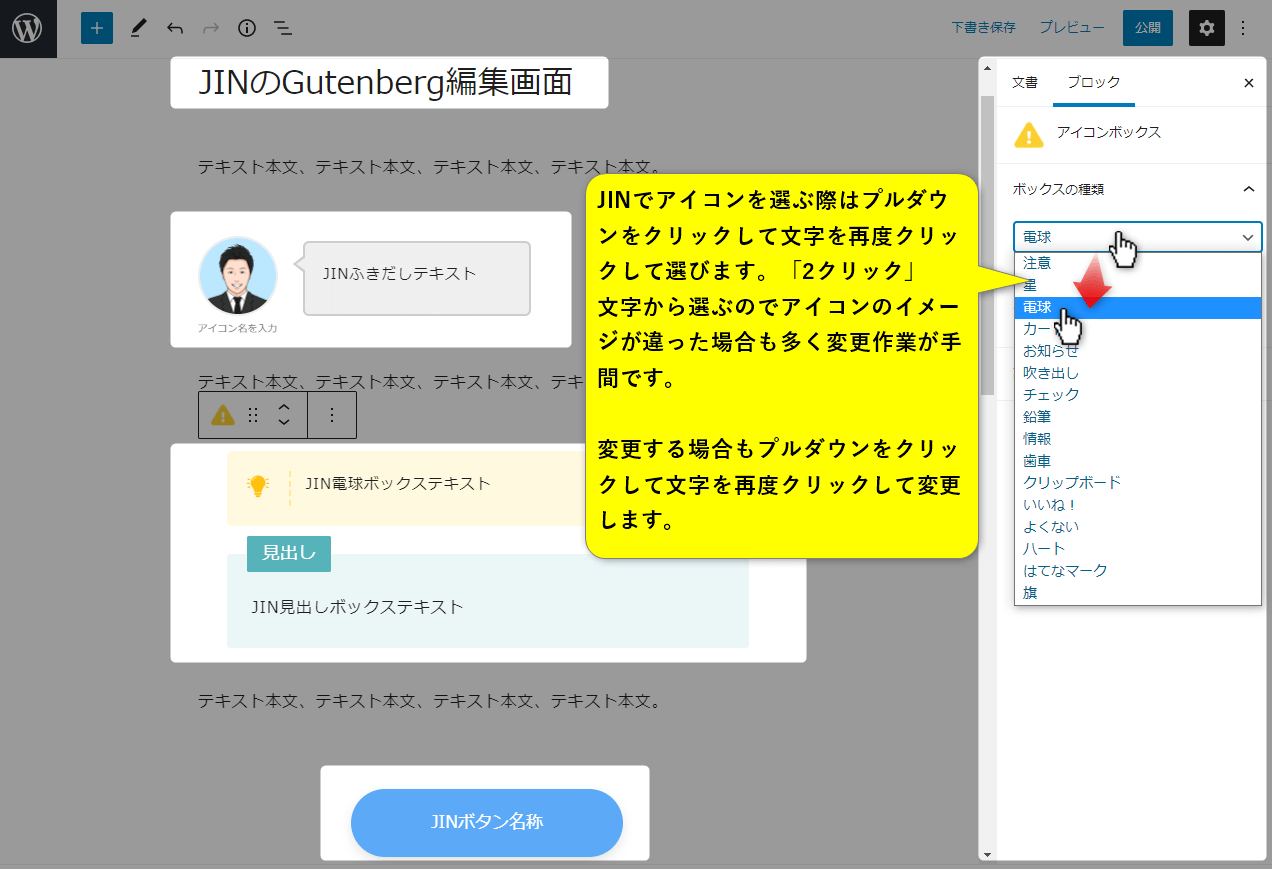Image resolution: width=1272 pixels, height=869 pixels.
Task: Select チェック from the dropdown list
Action: pos(1138,395)
